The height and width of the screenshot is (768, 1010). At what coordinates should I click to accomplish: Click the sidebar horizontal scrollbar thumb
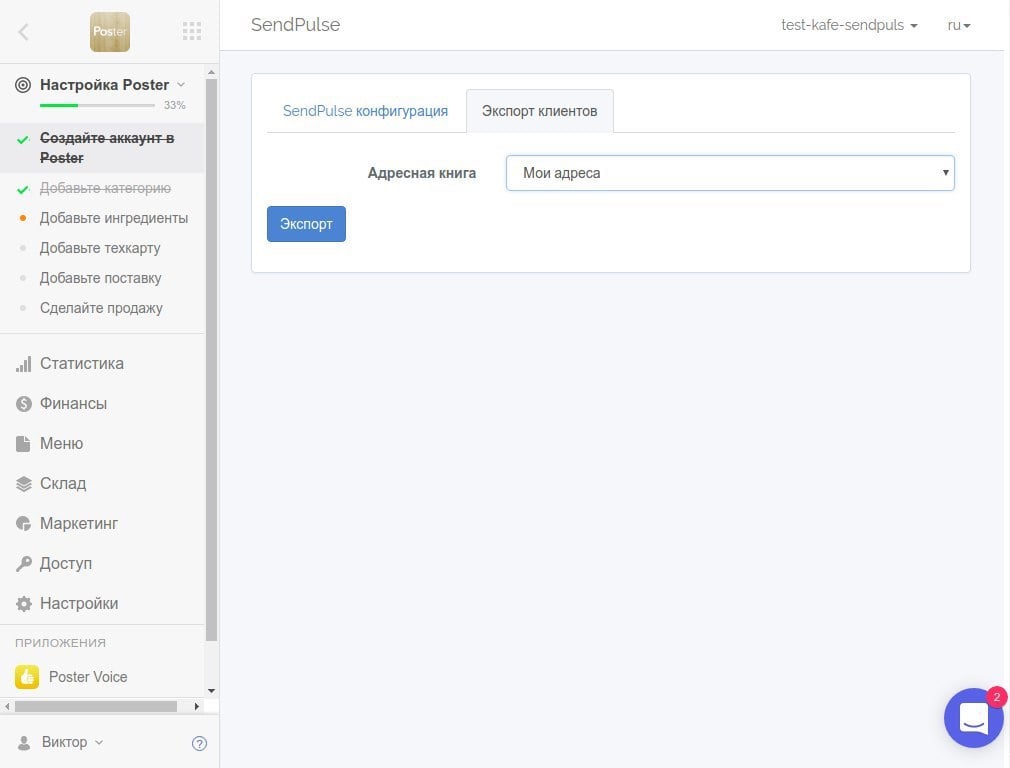click(x=96, y=706)
